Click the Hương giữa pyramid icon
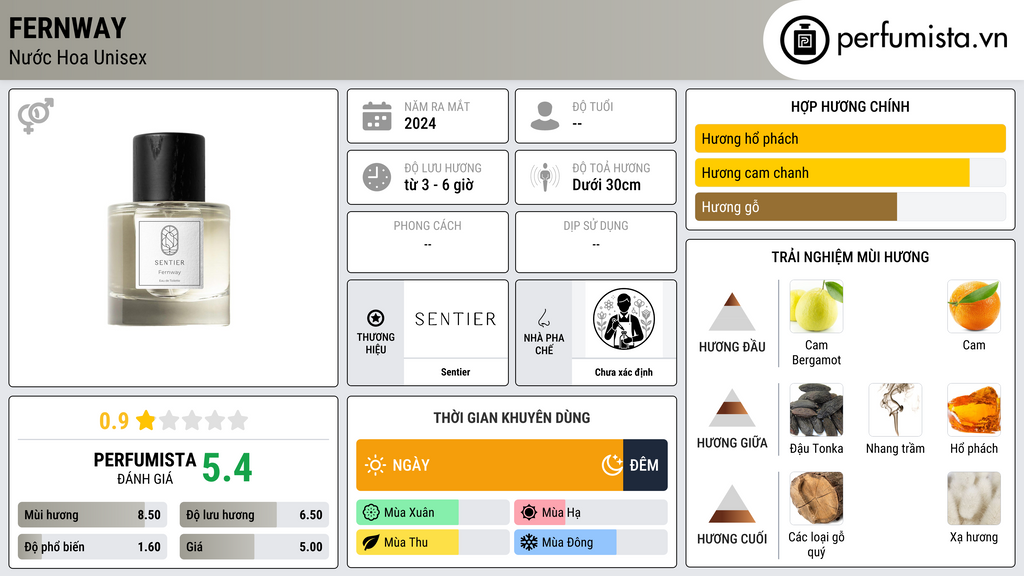 (732, 408)
